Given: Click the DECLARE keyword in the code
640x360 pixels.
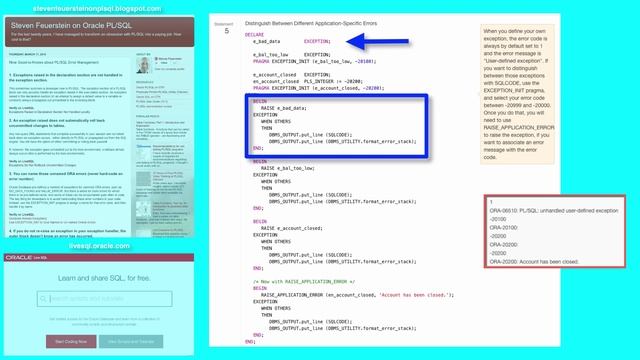Looking at the screenshot, I should [x=254, y=35].
